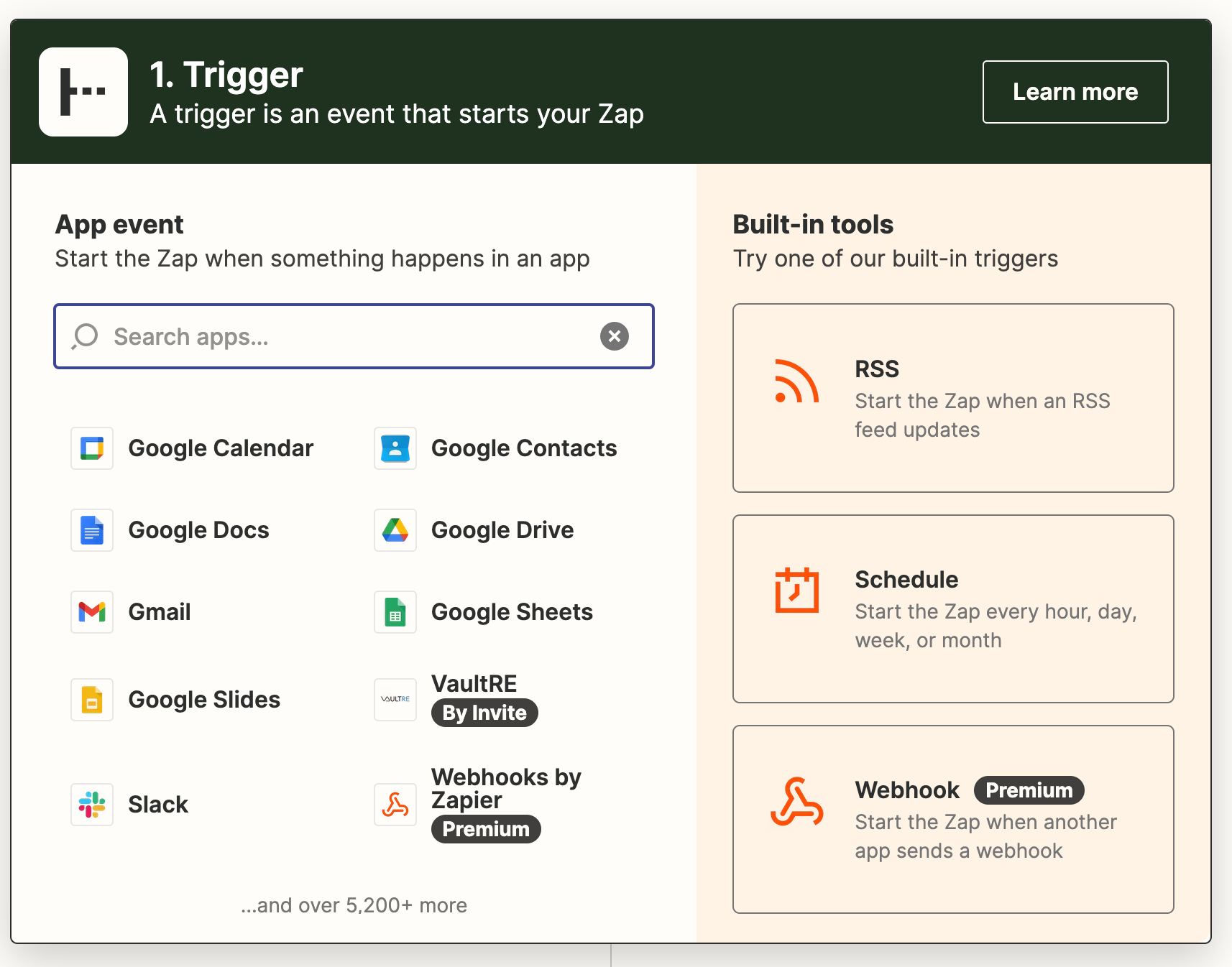Choose the Google Contacts label

point(524,448)
